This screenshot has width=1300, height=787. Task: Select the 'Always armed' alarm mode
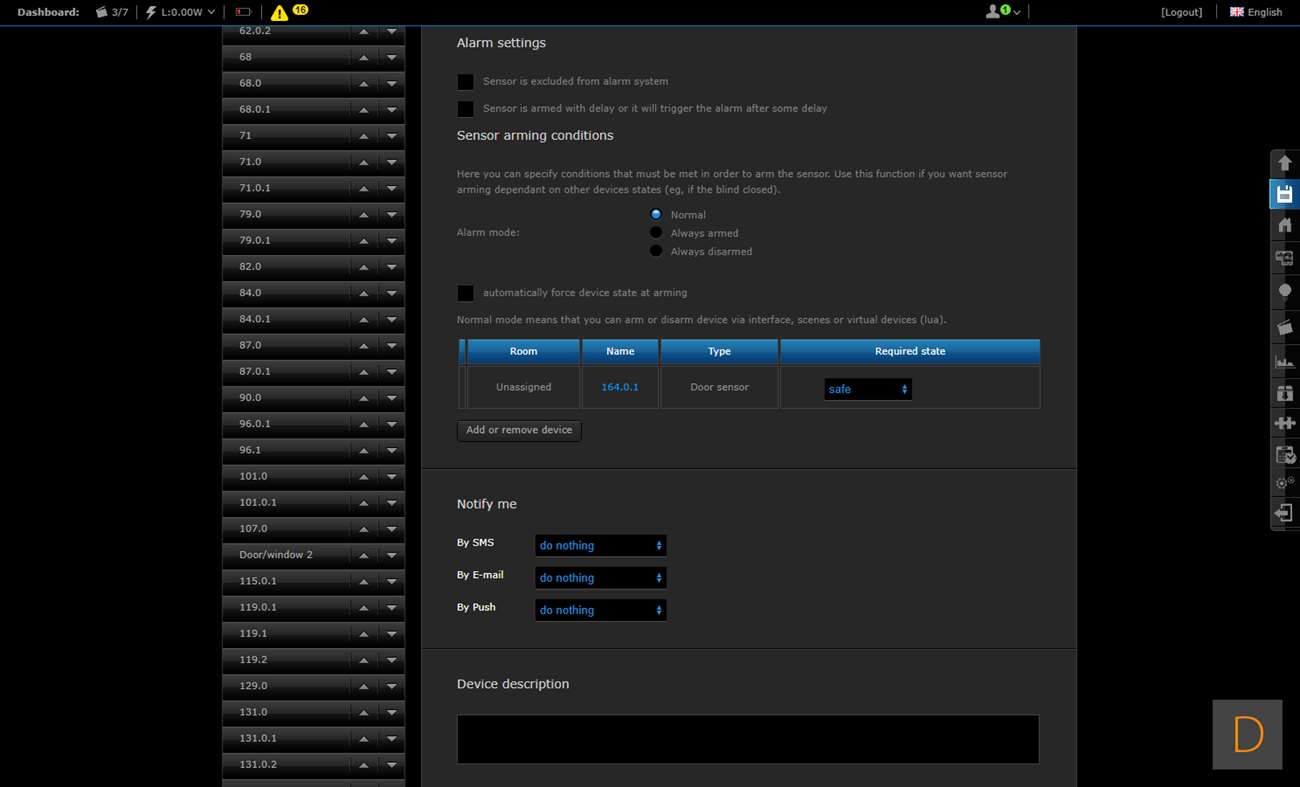point(656,233)
